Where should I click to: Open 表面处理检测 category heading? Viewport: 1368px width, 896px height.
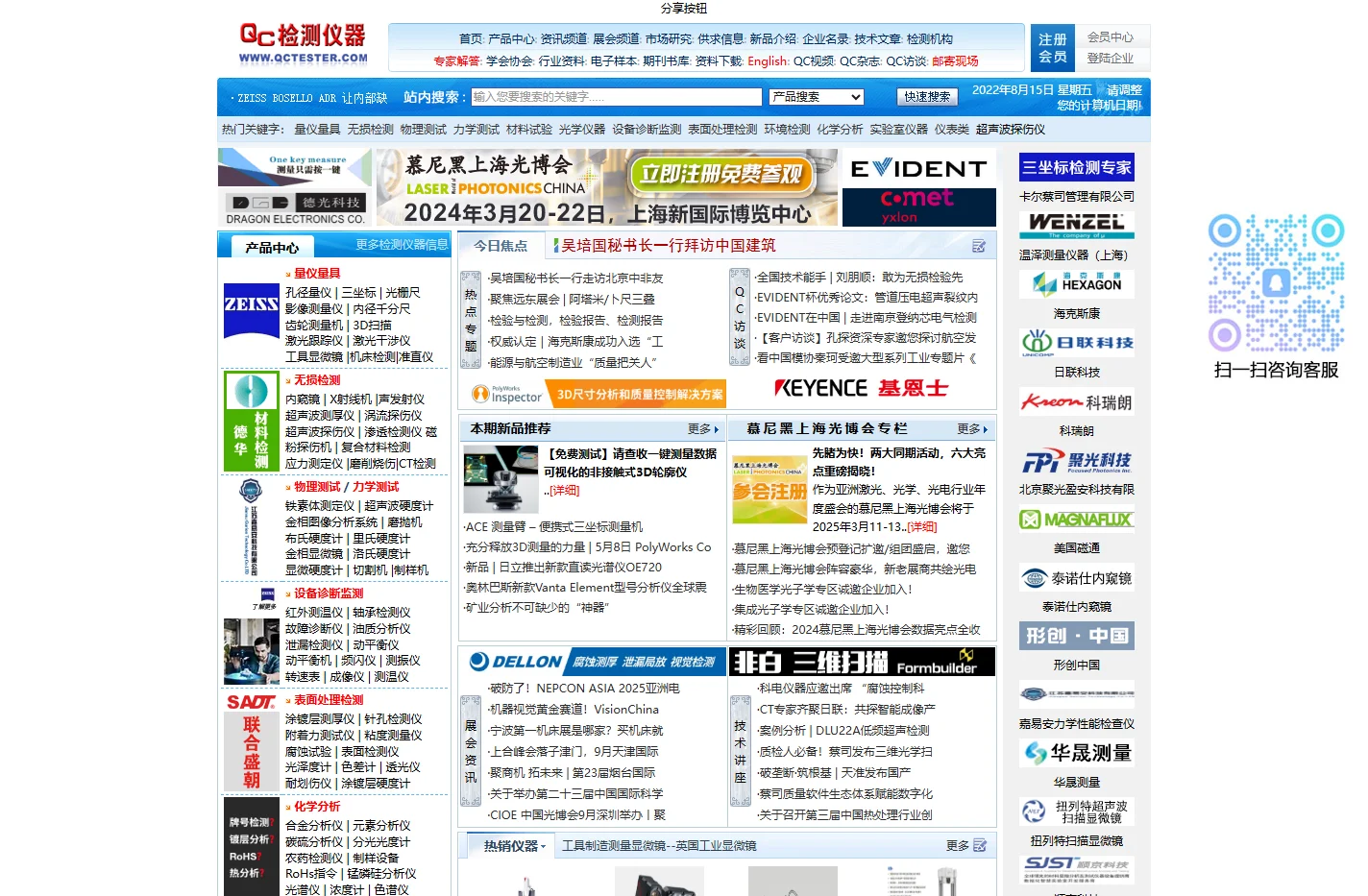click(x=329, y=700)
